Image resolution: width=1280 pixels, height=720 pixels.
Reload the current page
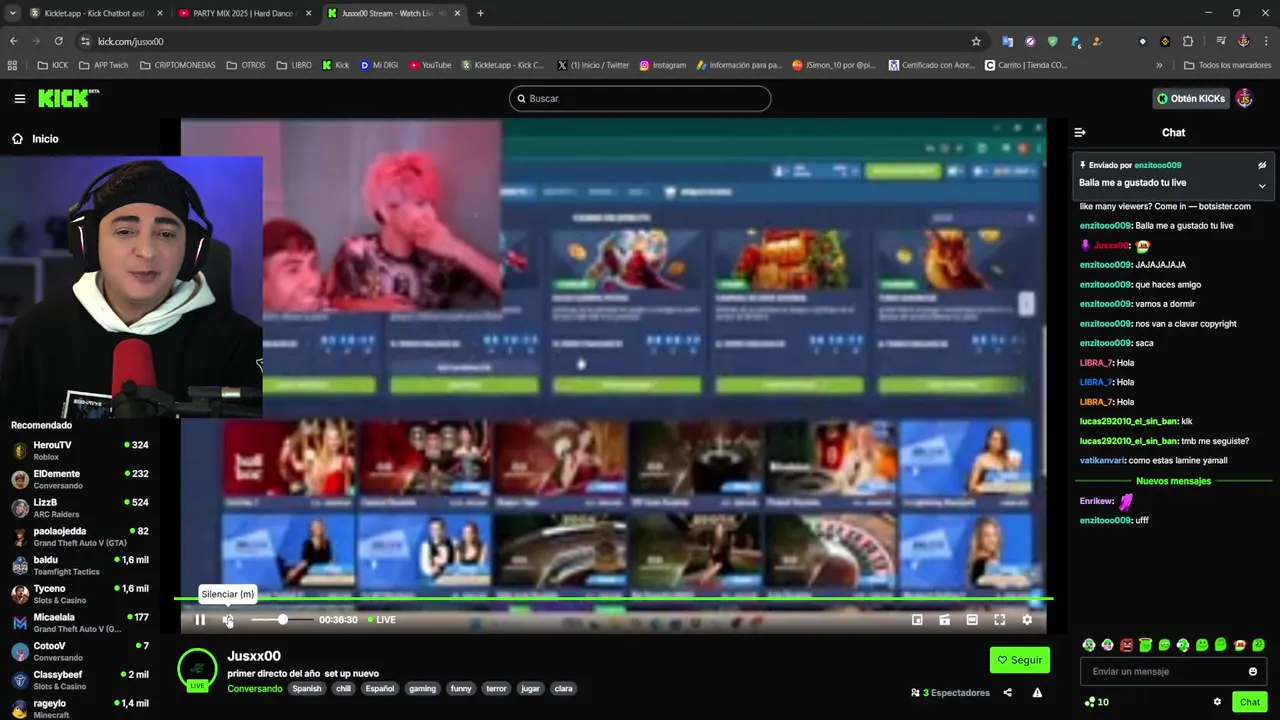58,41
